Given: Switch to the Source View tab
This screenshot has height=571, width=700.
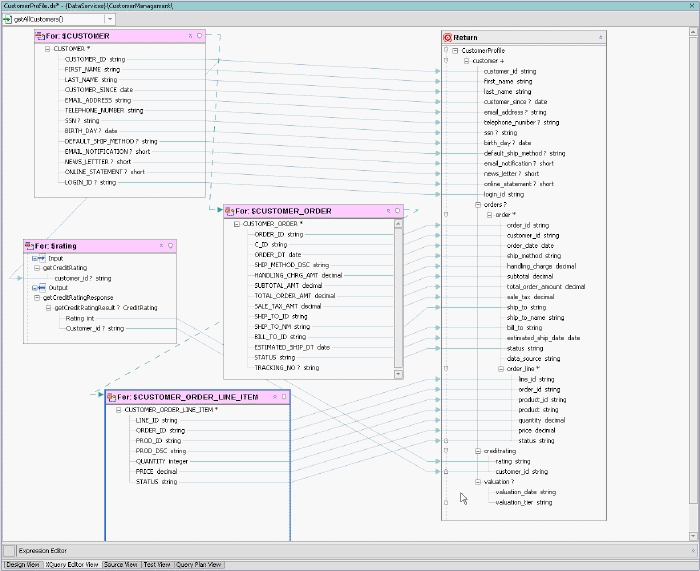Looking at the screenshot, I should click(x=121, y=565).
